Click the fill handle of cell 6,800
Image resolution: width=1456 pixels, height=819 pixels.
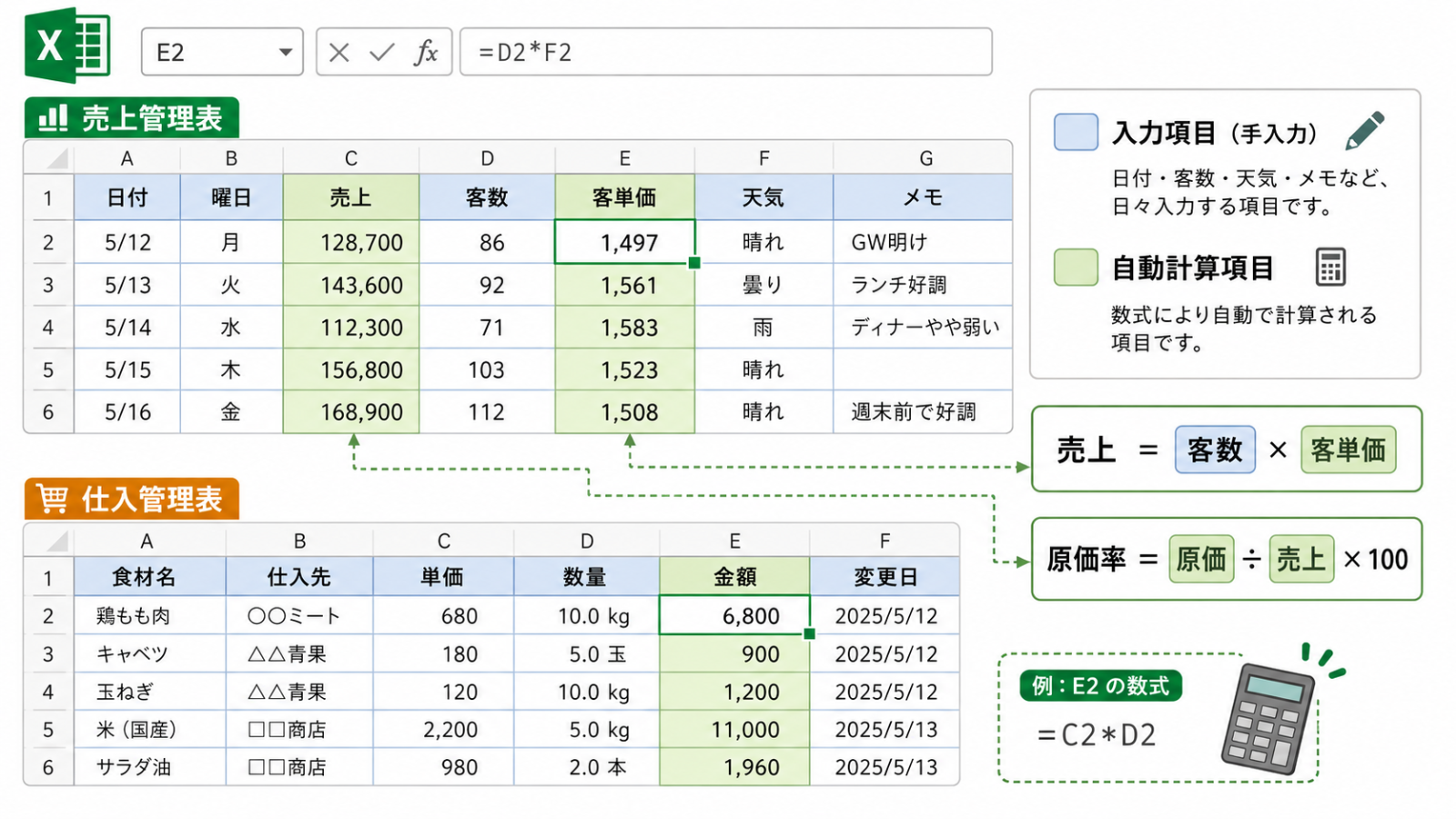[809, 633]
